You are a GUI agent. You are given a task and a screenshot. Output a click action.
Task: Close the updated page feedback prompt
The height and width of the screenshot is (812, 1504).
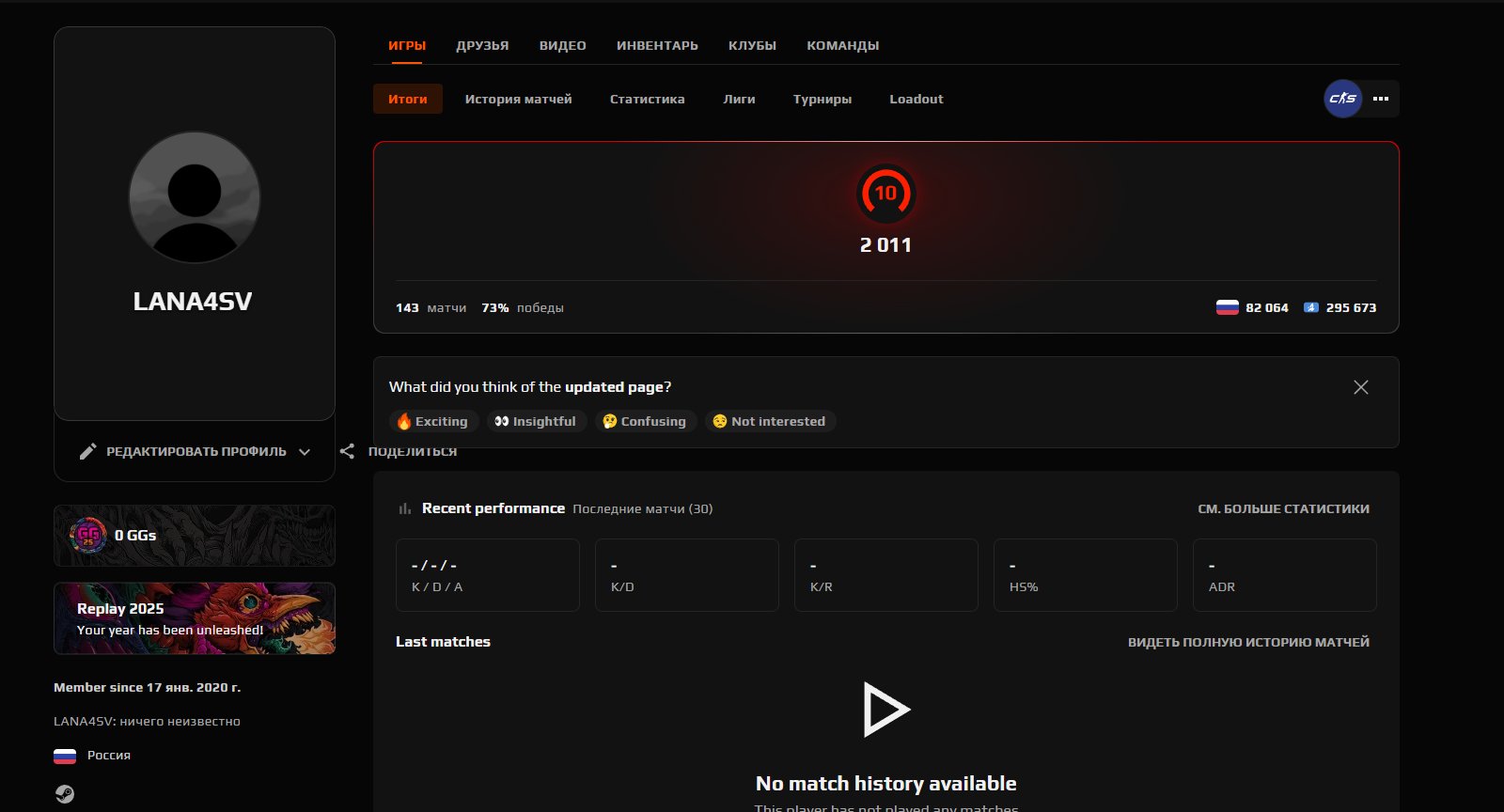pos(1360,387)
